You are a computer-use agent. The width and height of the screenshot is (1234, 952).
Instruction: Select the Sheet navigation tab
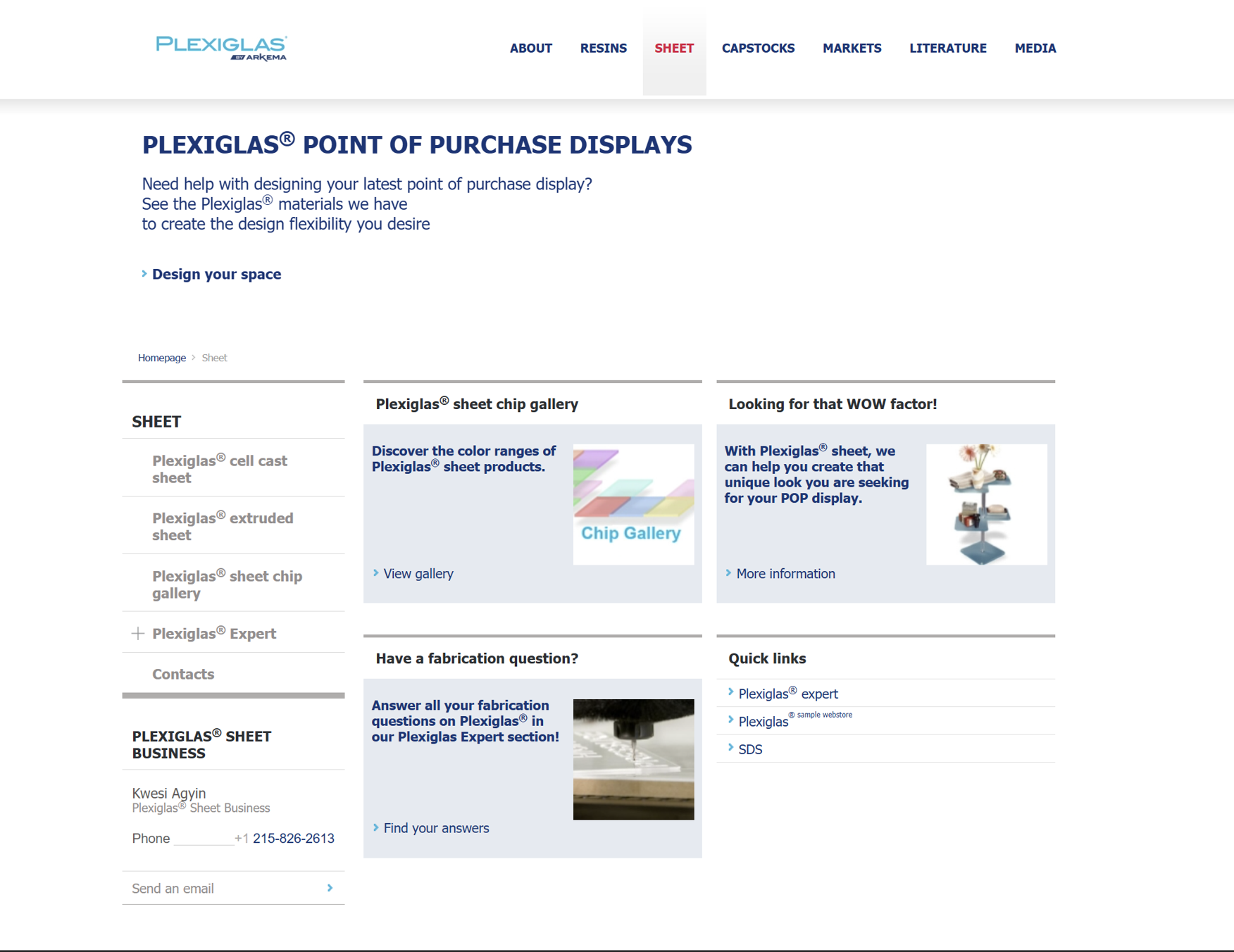[x=673, y=48]
